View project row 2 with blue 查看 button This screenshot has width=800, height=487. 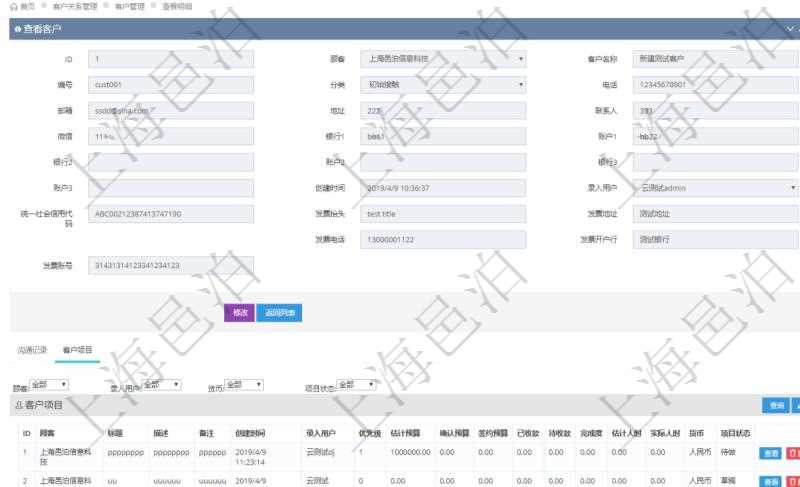point(770,481)
